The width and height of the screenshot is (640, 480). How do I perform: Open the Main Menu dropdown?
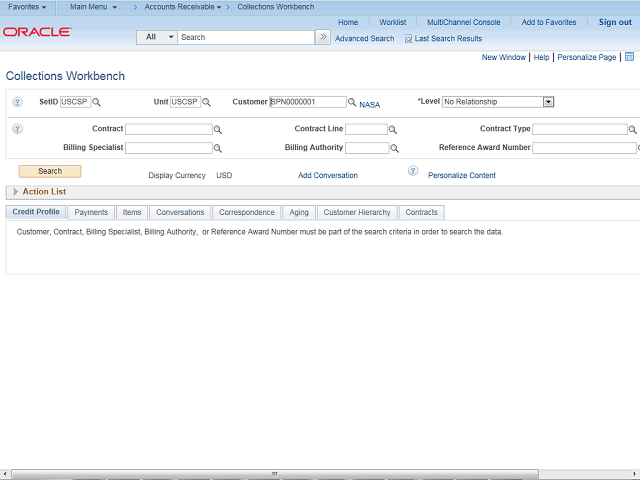[93, 7]
